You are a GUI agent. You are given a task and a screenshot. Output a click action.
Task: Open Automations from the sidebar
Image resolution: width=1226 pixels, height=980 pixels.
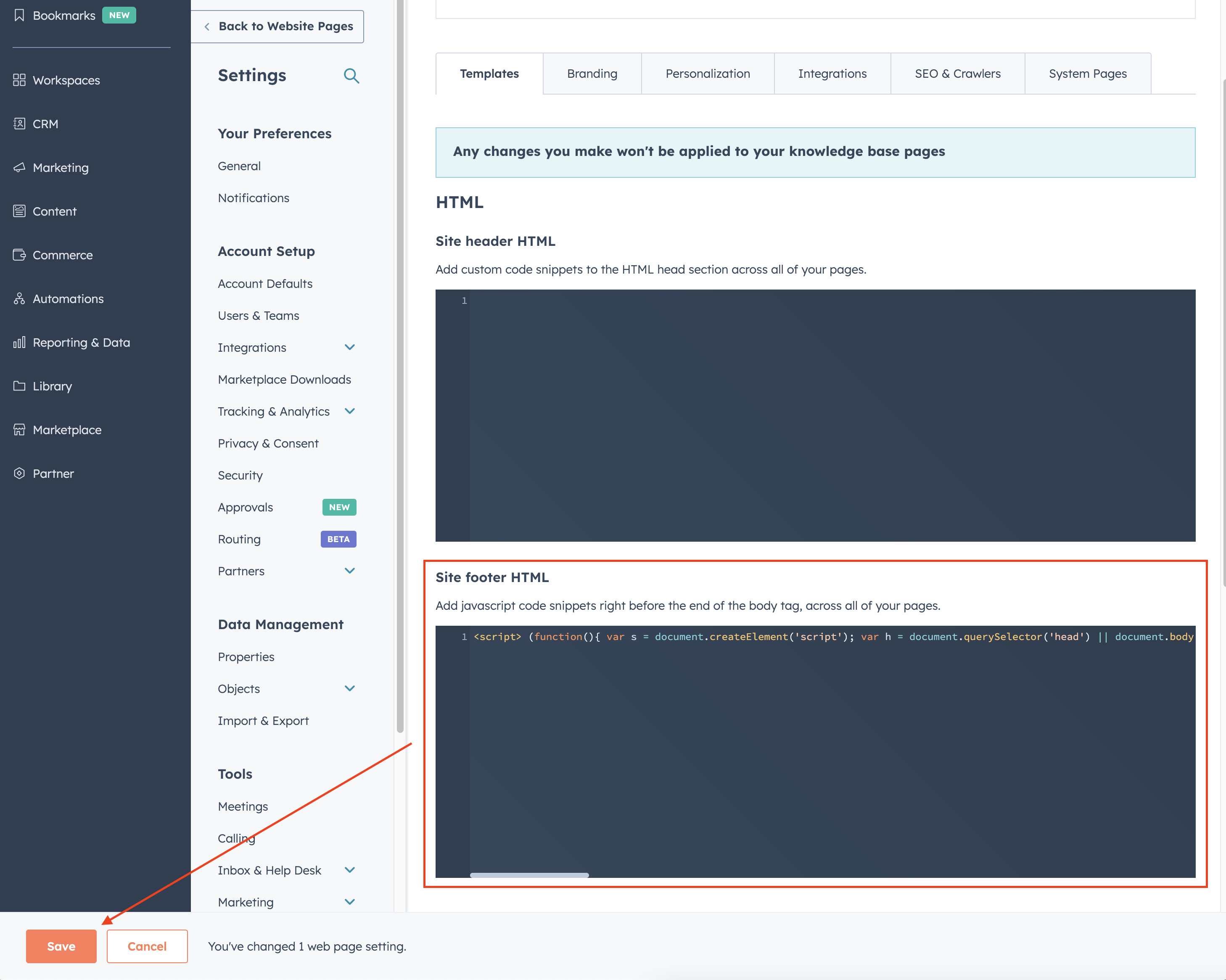coord(68,298)
